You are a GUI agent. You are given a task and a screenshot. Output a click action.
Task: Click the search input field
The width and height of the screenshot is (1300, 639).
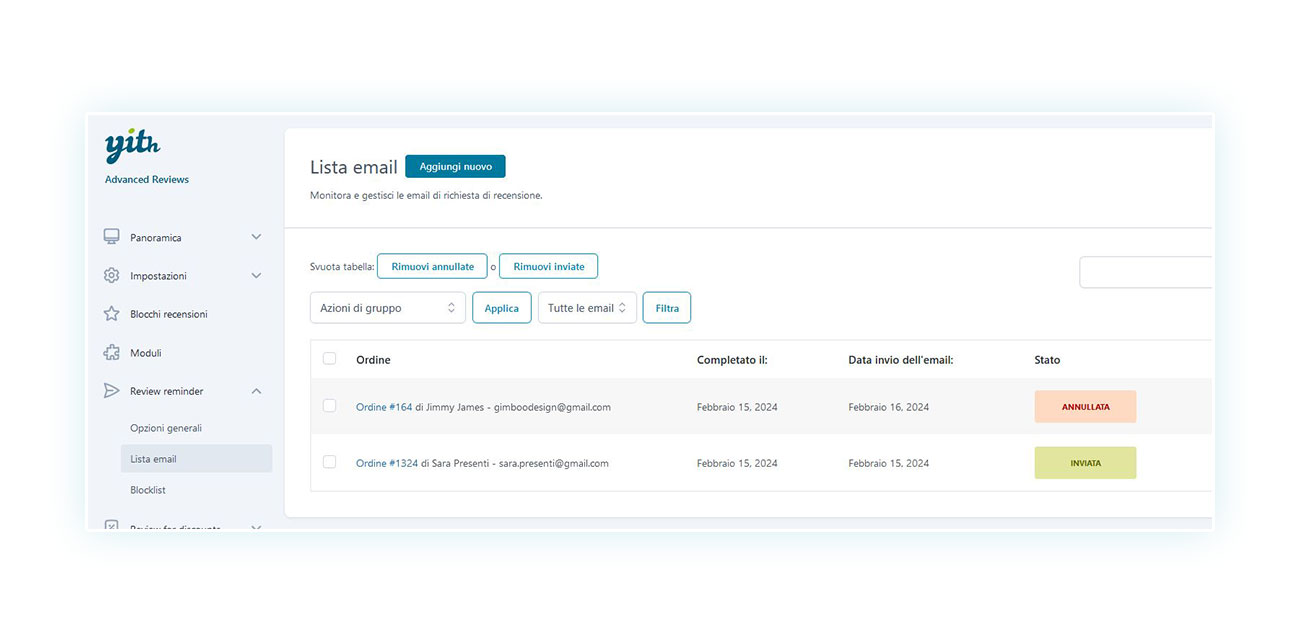(1146, 272)
